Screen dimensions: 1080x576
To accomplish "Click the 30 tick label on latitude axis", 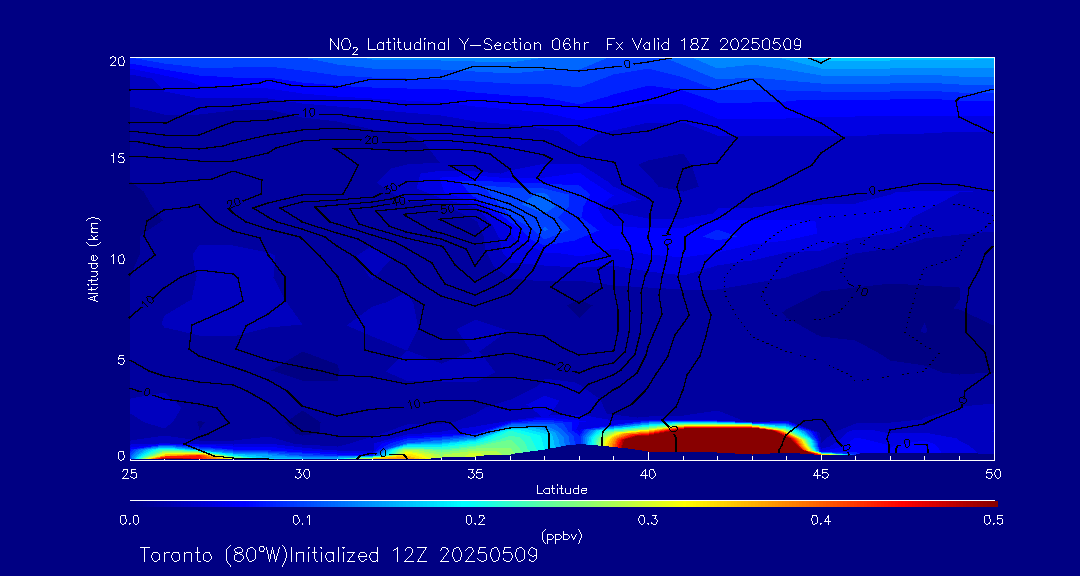I will pyautogui.click(x=302, y=473).
